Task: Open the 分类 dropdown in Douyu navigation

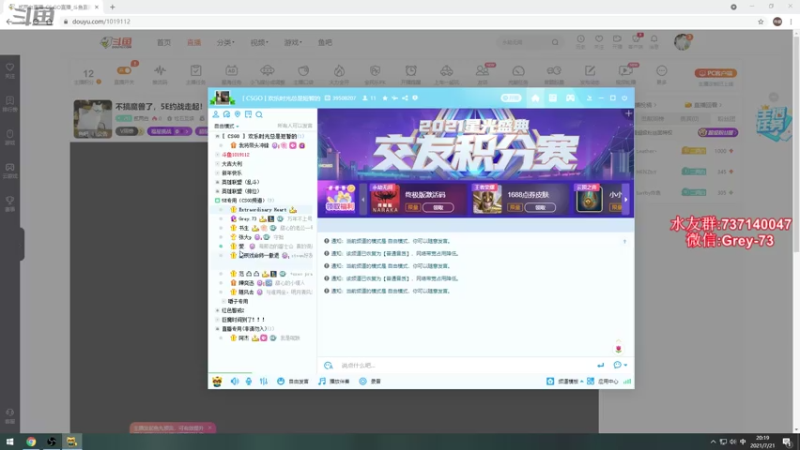Action: [x=225, y=42]
